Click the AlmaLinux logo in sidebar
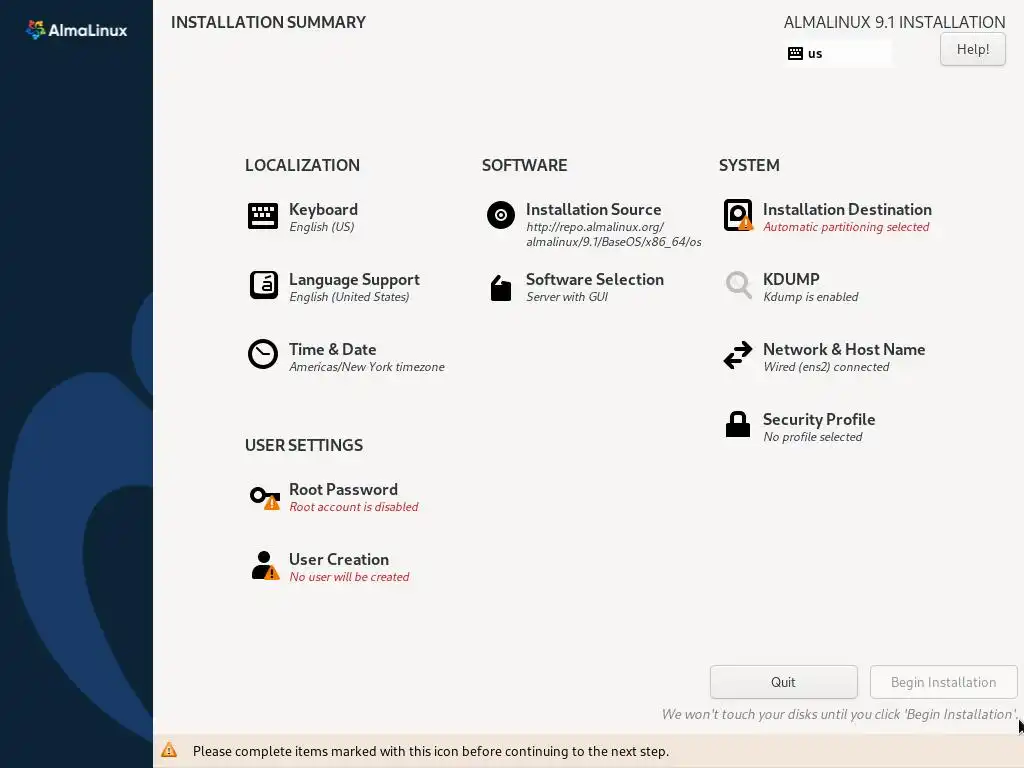1024x768 pixels. (x=76, y=30)
